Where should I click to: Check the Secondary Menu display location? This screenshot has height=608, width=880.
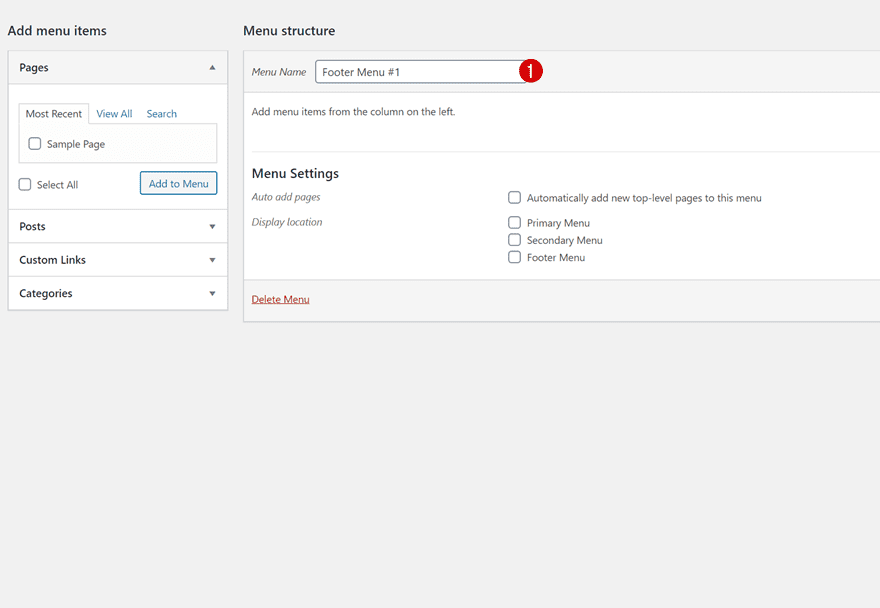click(514, 239)
